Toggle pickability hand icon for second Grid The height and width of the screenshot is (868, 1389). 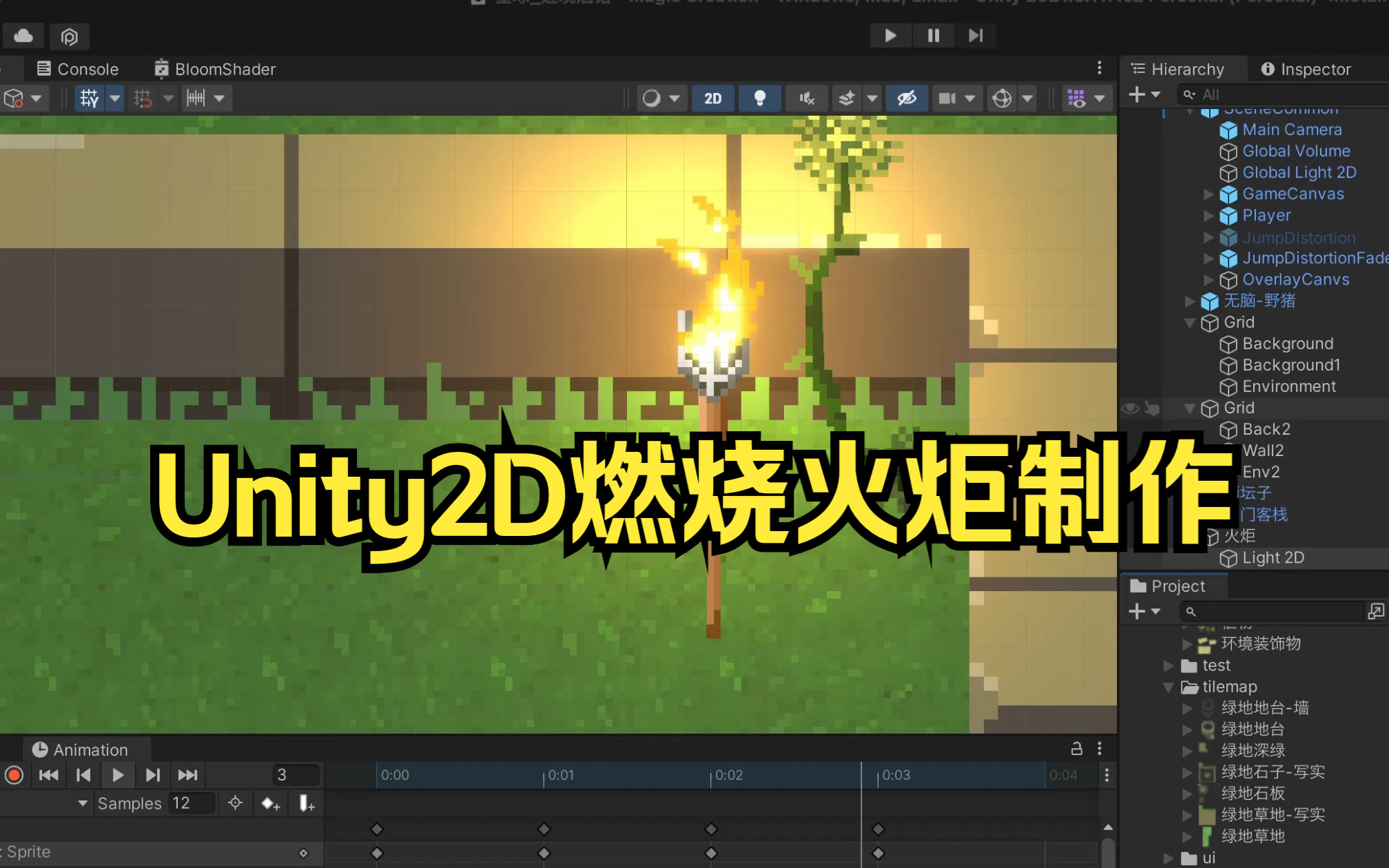[1152, 409]
